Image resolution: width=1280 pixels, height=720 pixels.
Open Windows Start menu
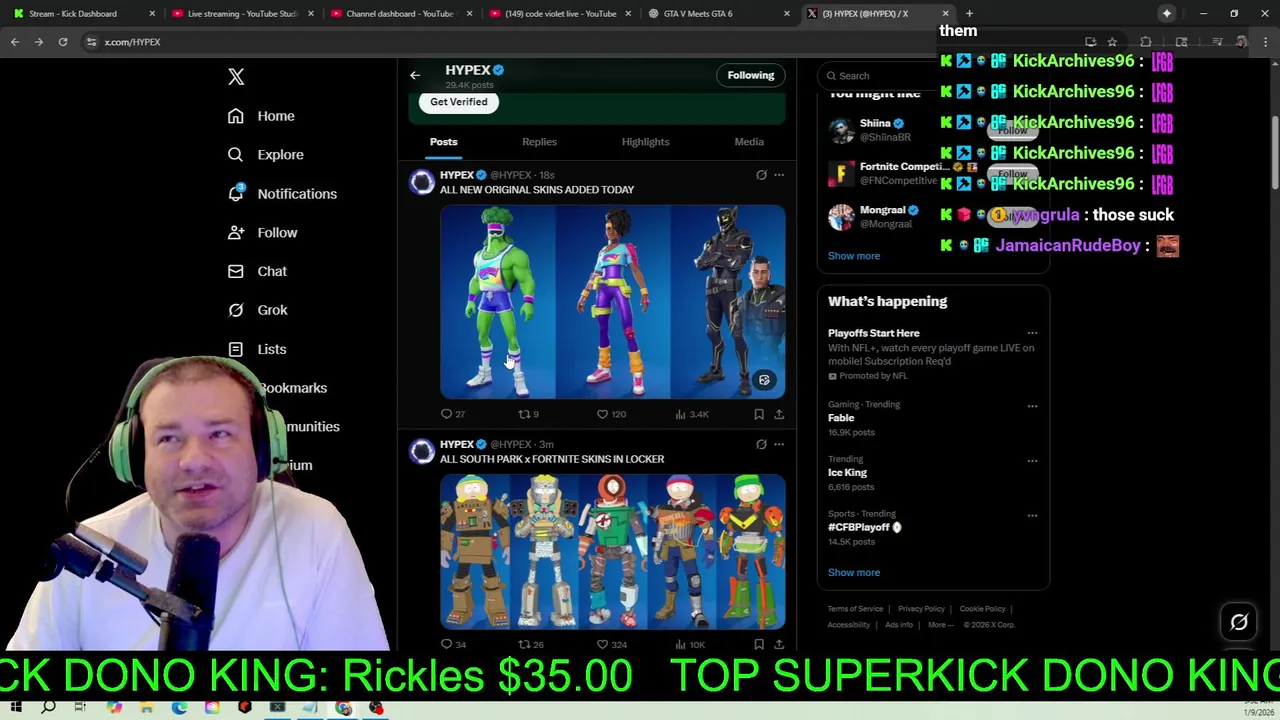coord(17,708)
